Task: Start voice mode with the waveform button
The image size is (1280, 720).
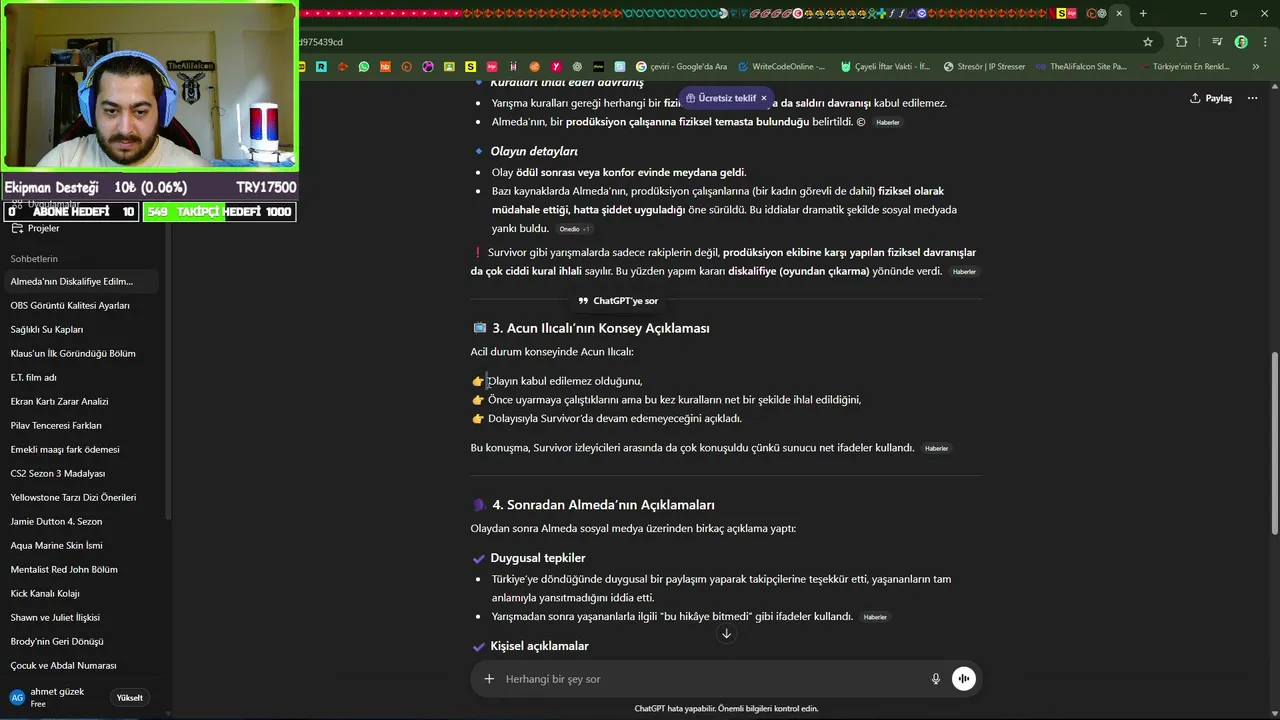Action: pyautogui.click(x=964, y=679)
